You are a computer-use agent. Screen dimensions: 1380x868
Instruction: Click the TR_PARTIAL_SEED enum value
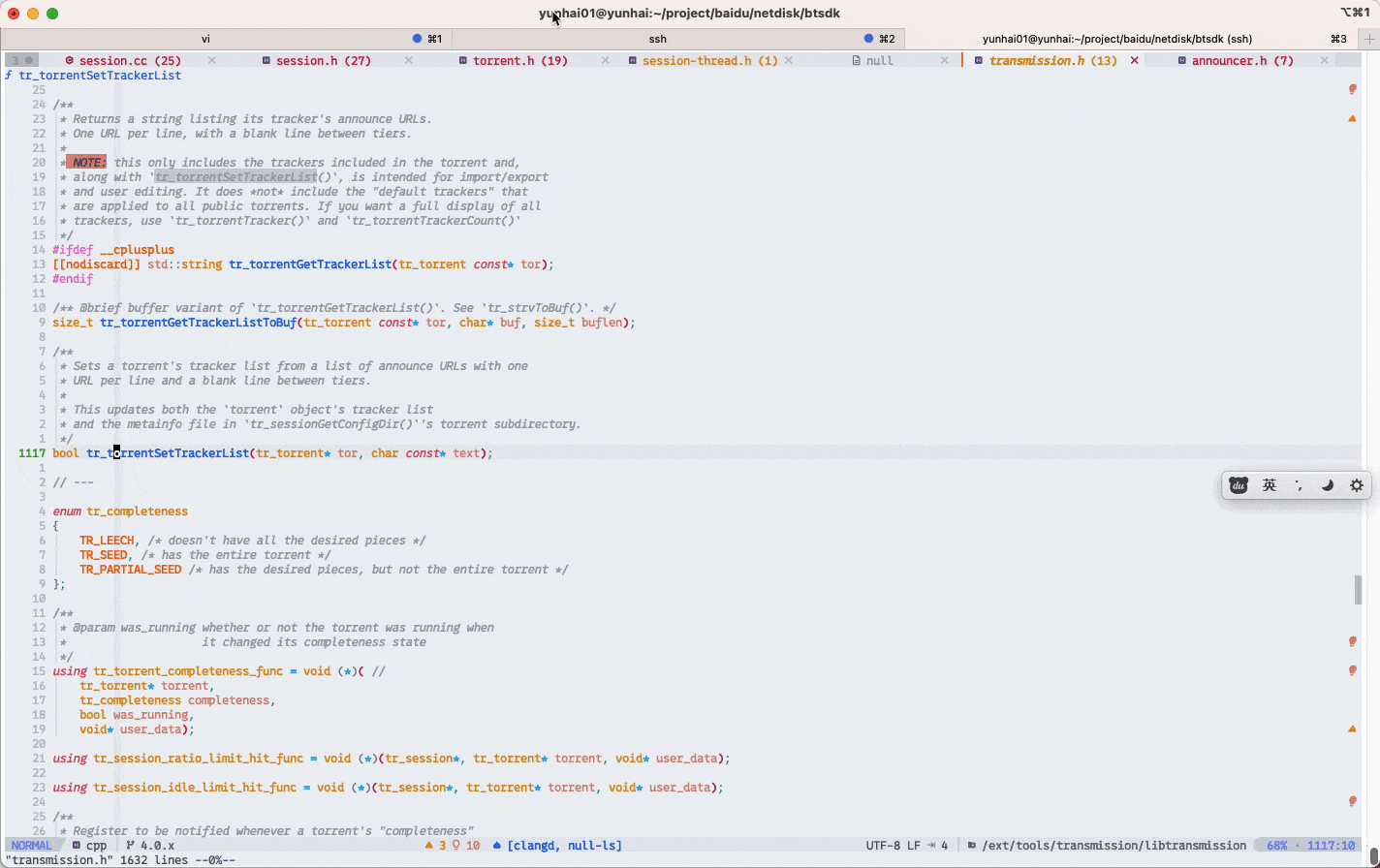pyautogui.click(x=131, y=569)
